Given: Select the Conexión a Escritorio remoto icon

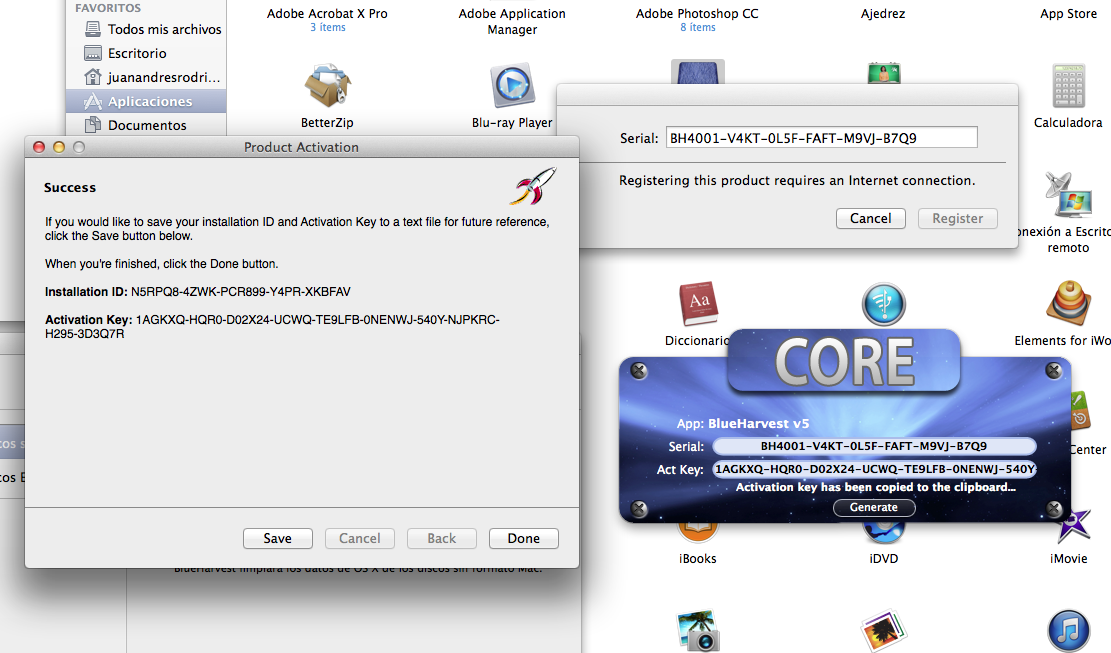Looking at the screenshot, I should point(1068,194).
